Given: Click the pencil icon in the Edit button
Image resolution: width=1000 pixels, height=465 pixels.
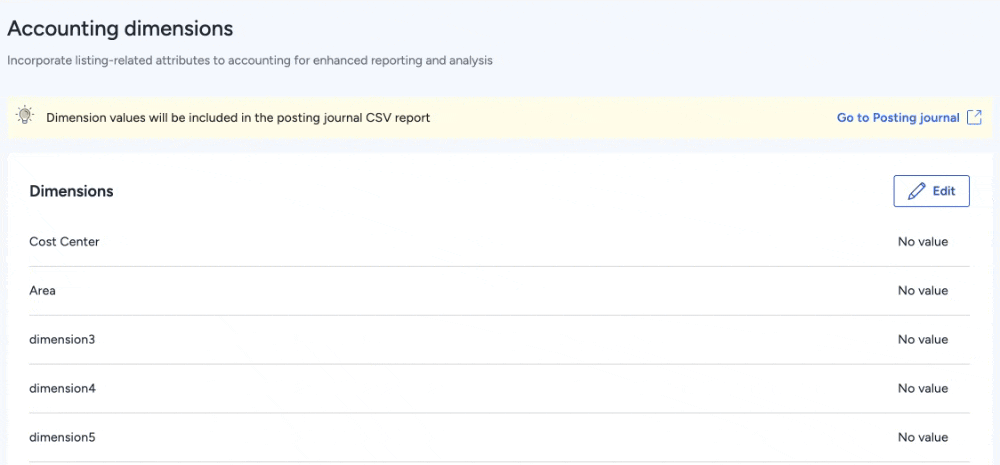Looking at the screenshot, I should pos(916,191).
